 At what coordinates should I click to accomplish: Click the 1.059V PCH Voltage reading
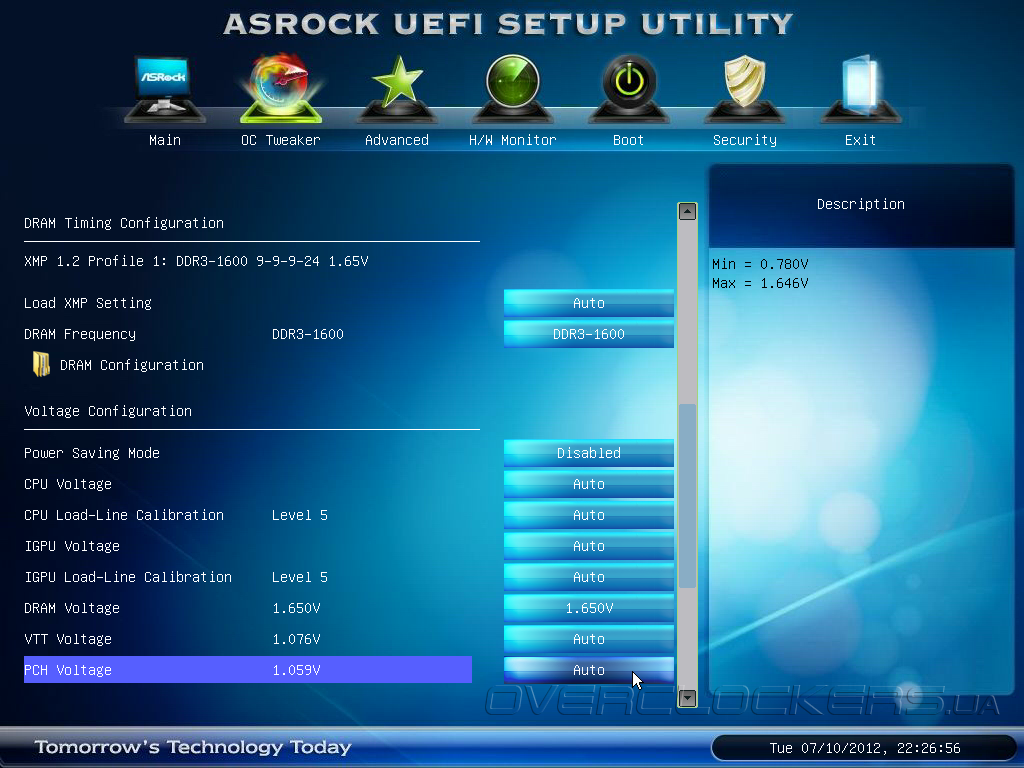pyautogui.click(x=296, y=670)
